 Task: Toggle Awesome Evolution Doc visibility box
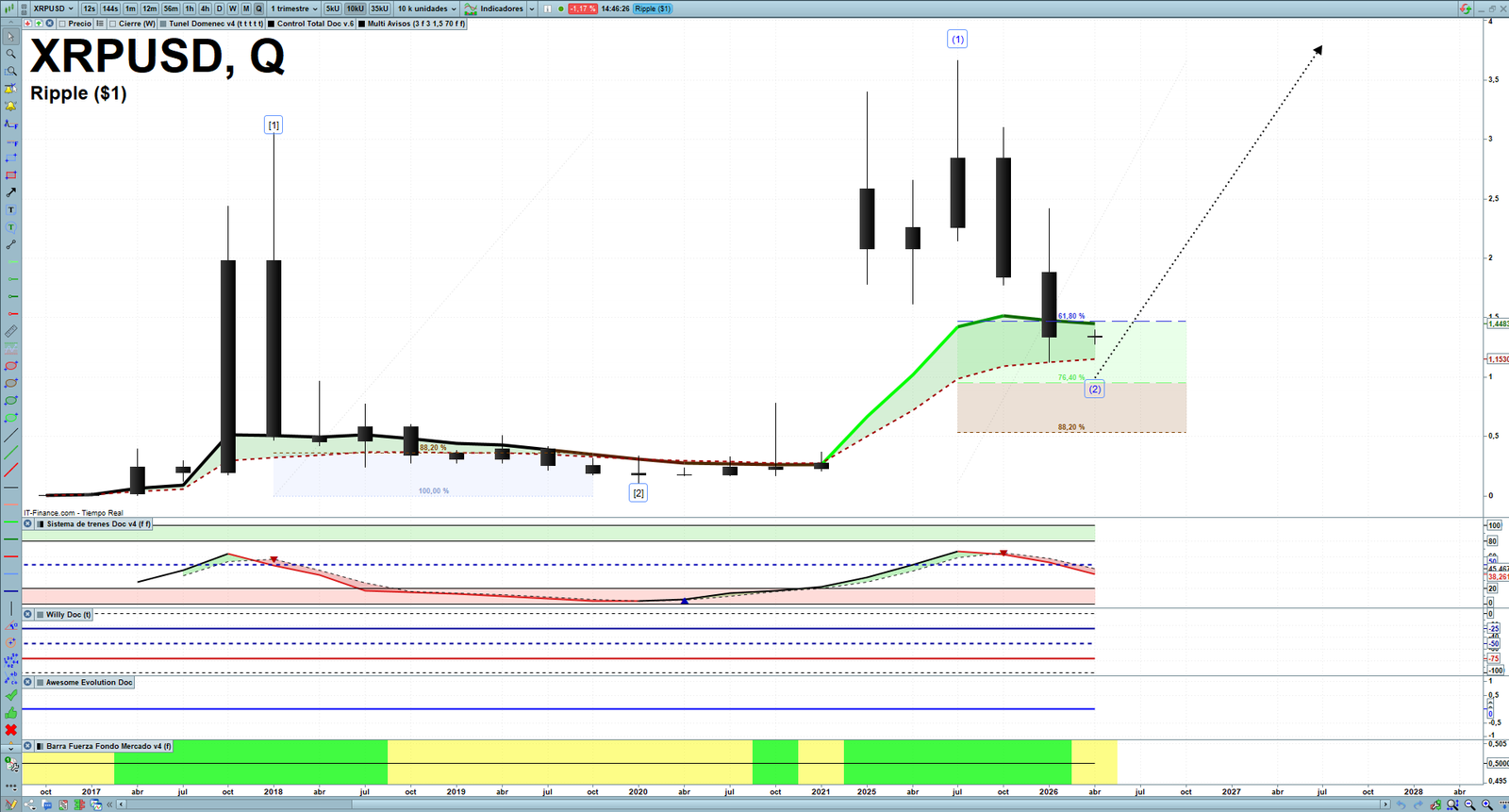(41, 682)
